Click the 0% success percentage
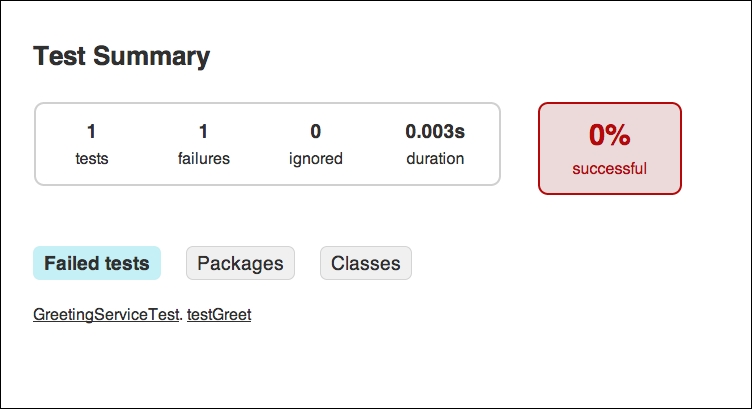 610,135
